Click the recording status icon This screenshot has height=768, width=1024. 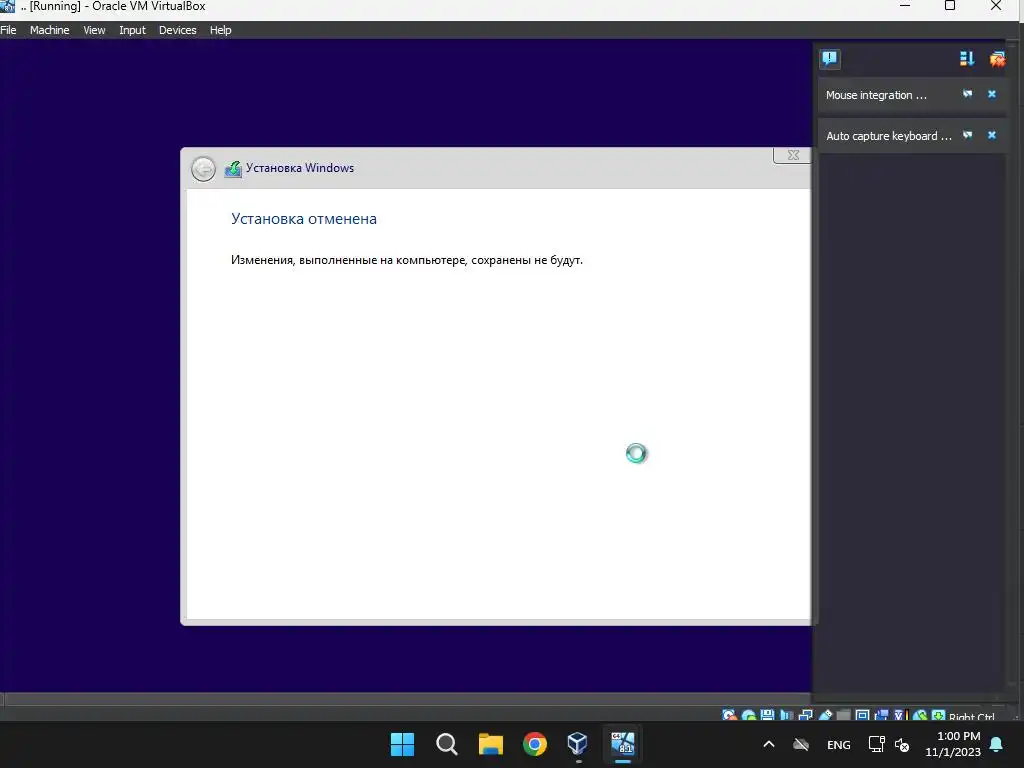pos(881,714)
